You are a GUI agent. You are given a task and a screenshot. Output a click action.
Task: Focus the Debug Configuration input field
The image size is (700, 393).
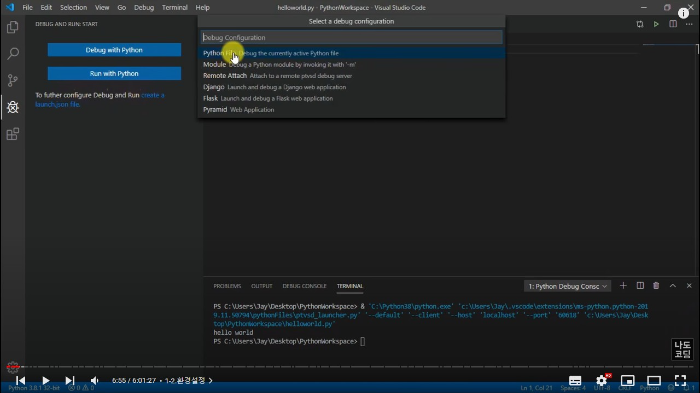pos(352,38)
